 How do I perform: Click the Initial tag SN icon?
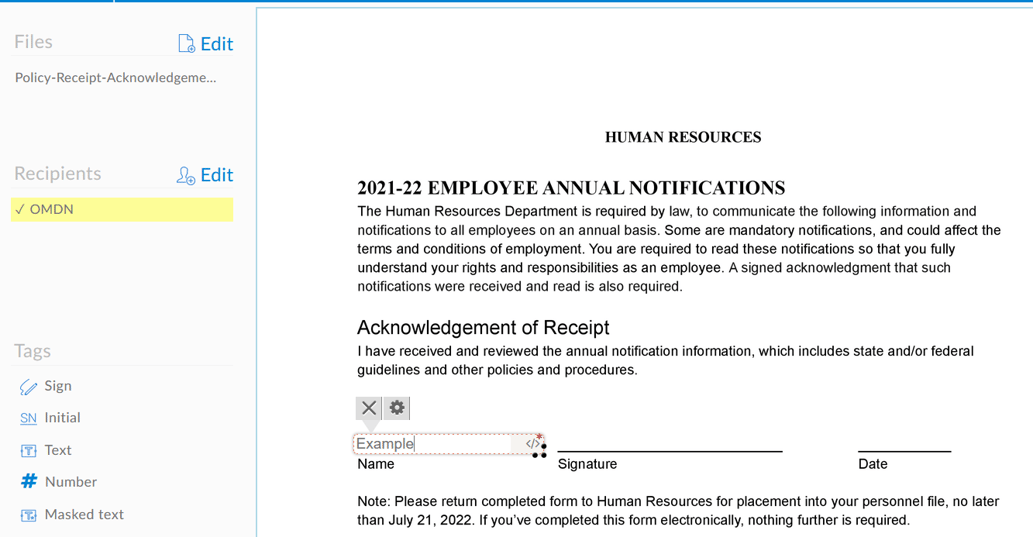coord(28,418)
